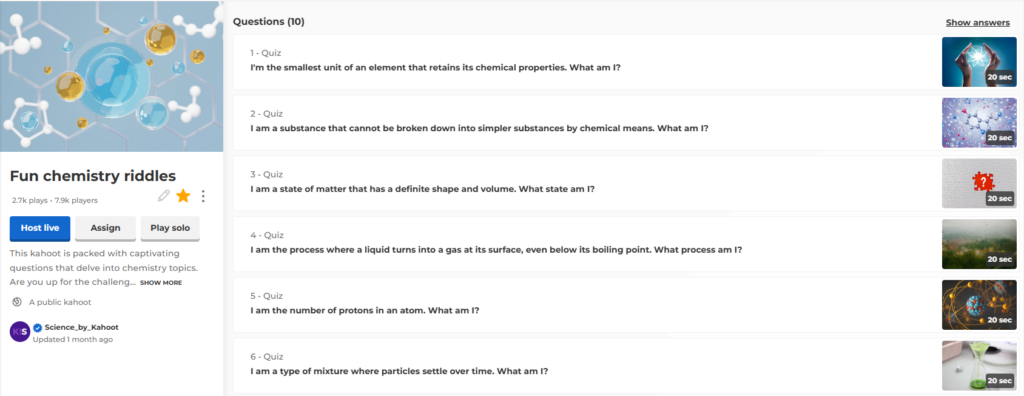Viewport: 1024px width, 396px height.
Task: Open the three-dot more options menu
Action: coord(203,196)
